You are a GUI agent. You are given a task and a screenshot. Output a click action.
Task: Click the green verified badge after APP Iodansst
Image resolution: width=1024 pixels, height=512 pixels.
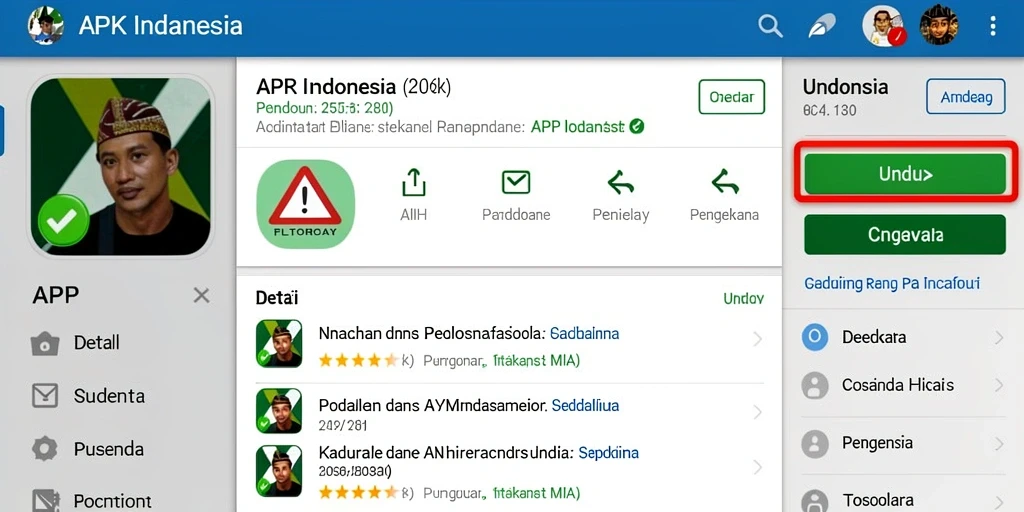click(637, 127)
